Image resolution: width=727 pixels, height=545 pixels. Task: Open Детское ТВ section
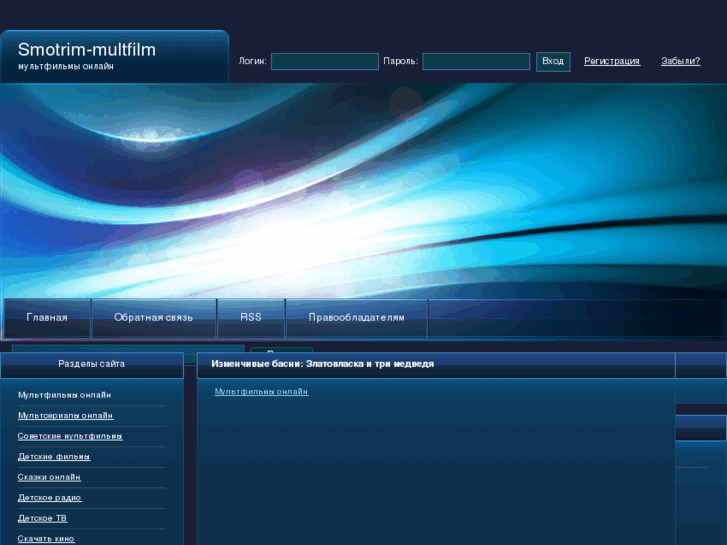point(42,518)
